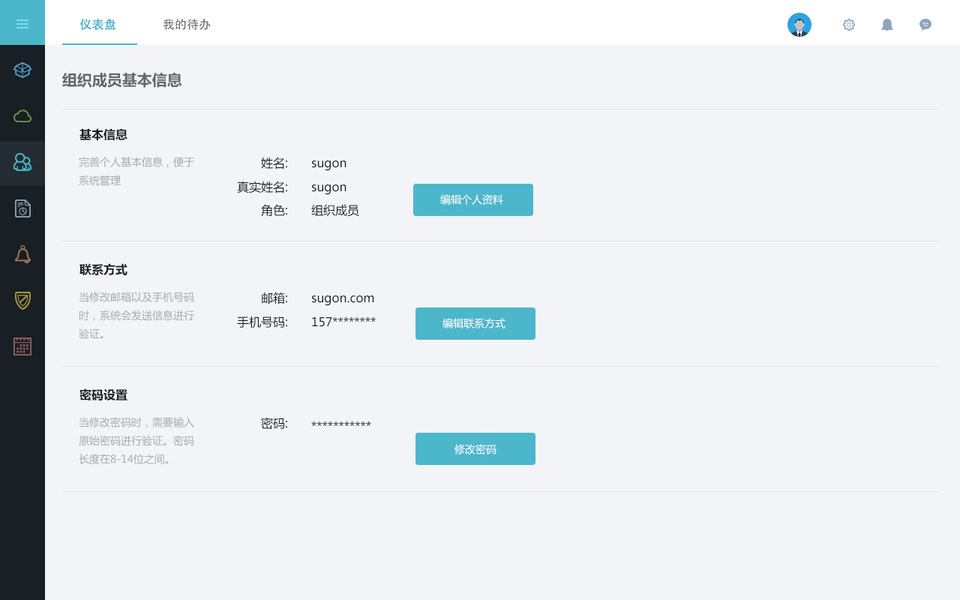Open the green cloud icon in sidebar
This screenshot has width=960, height=600.
click(x=22, y=116)
